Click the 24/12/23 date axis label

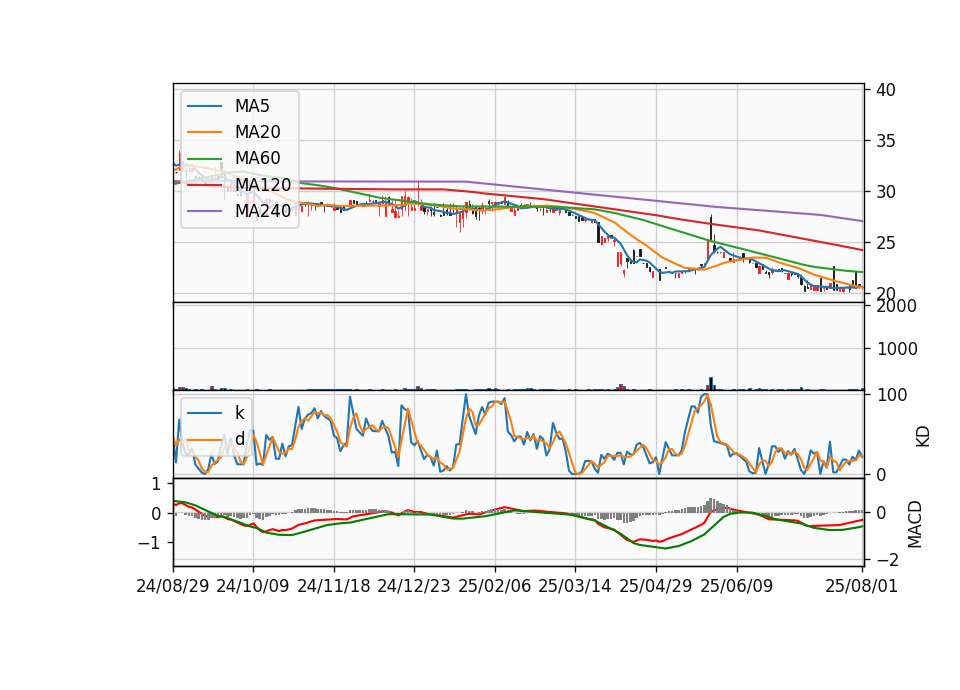(x=413, y=586)
